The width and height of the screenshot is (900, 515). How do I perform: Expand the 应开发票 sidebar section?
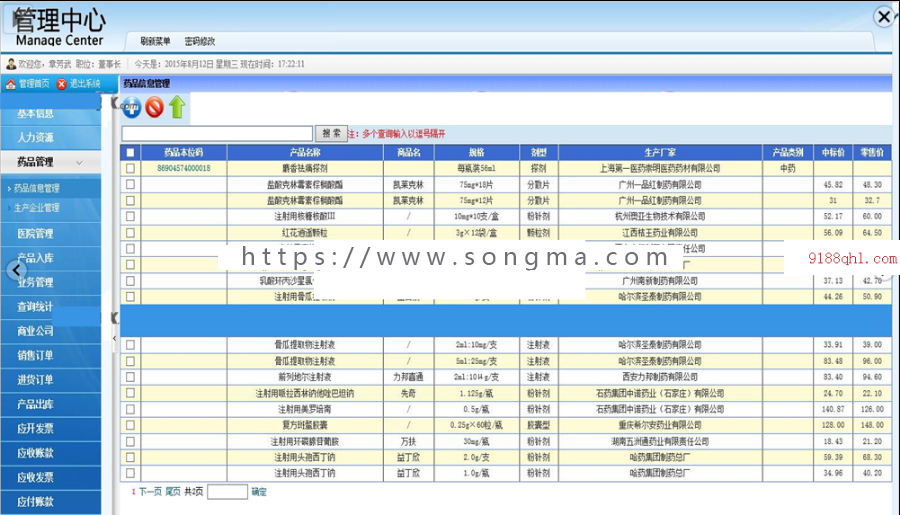point(51,428)
